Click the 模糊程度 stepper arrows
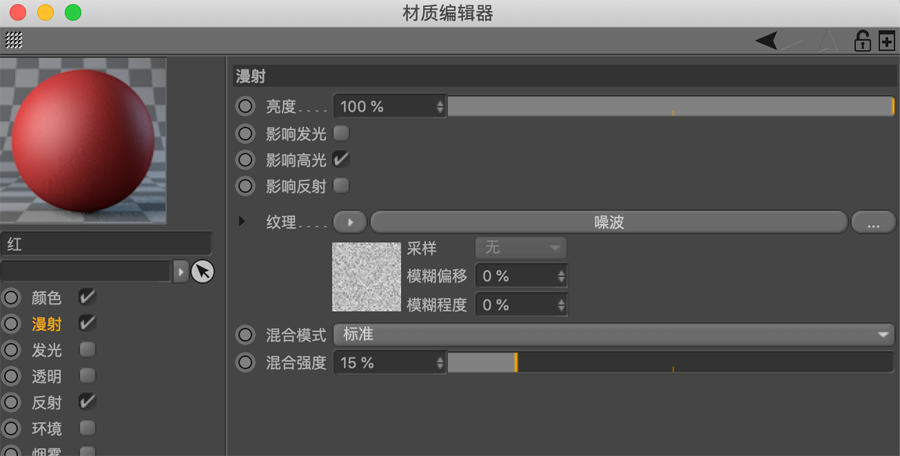This screenshot has height=456, width=900. point(561,305)
